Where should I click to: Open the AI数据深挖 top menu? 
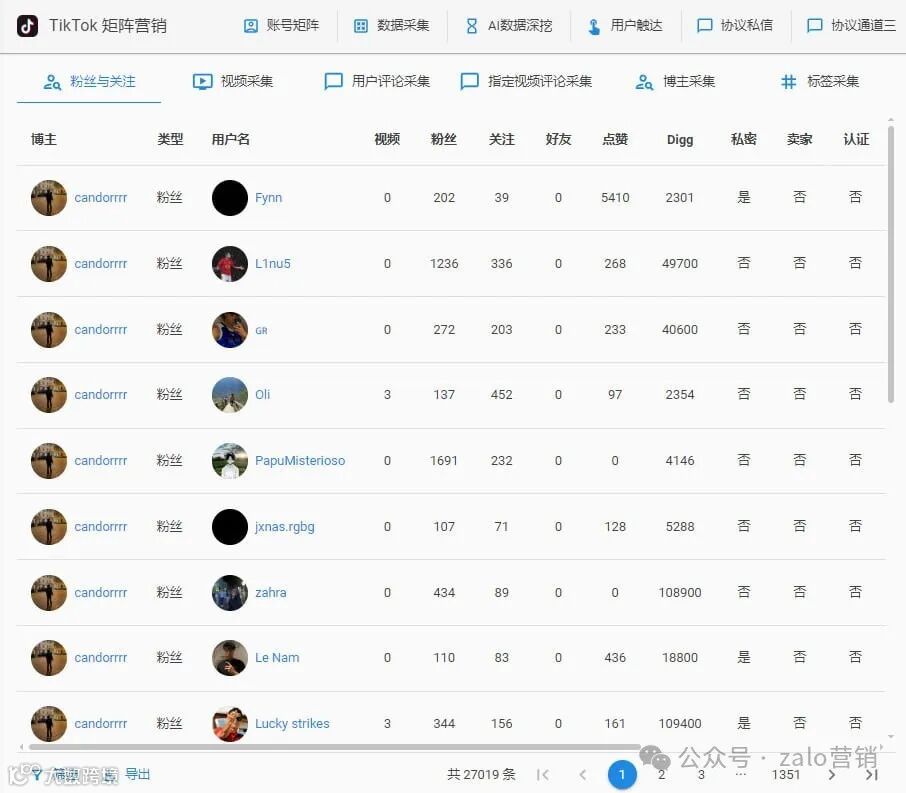tap(508, 25)
